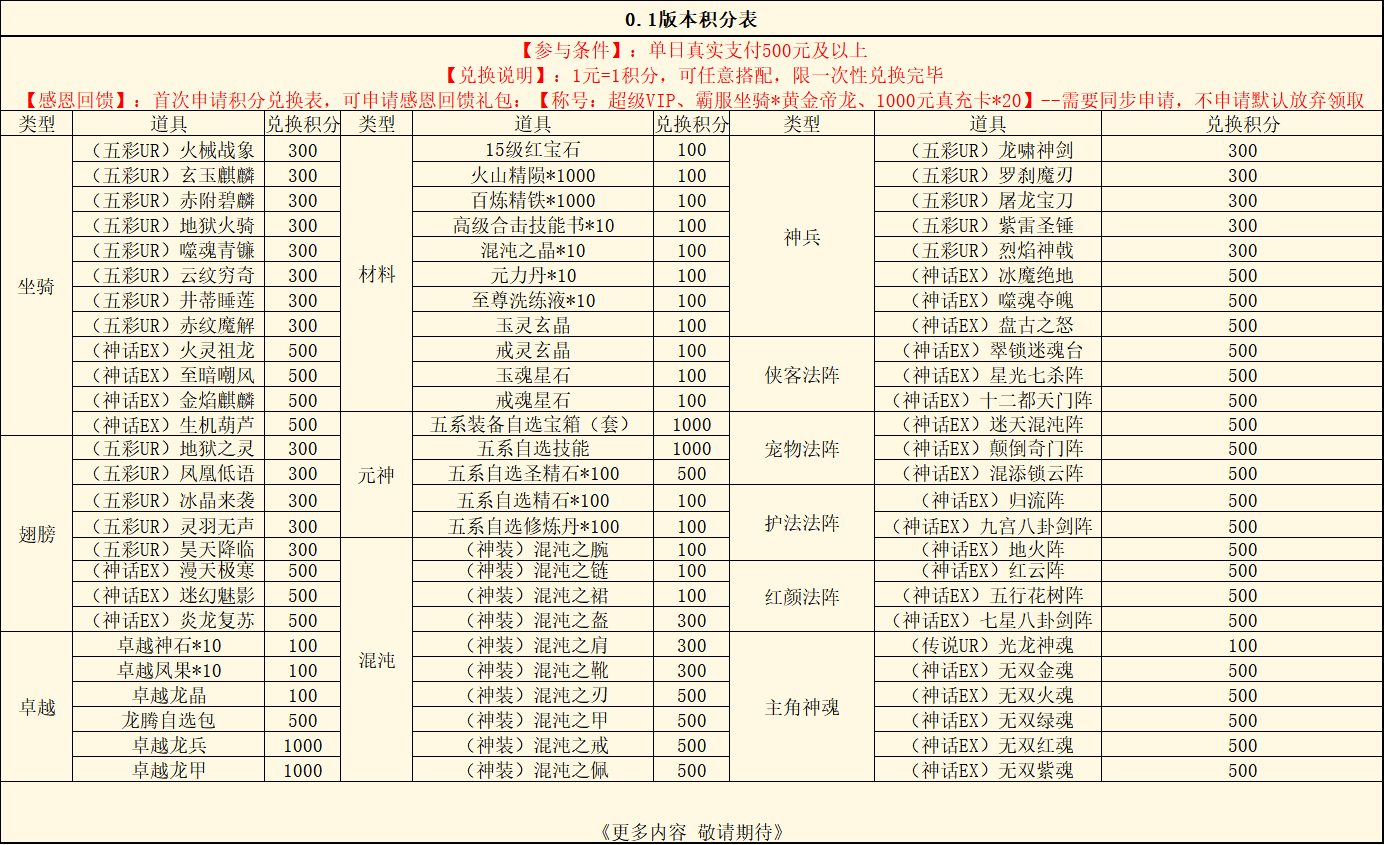Image resolution: width=1384 pixels, height=845 pixels.
Task: Click item '五系装备自选宝箱(套)'
Action: (533, 424)
